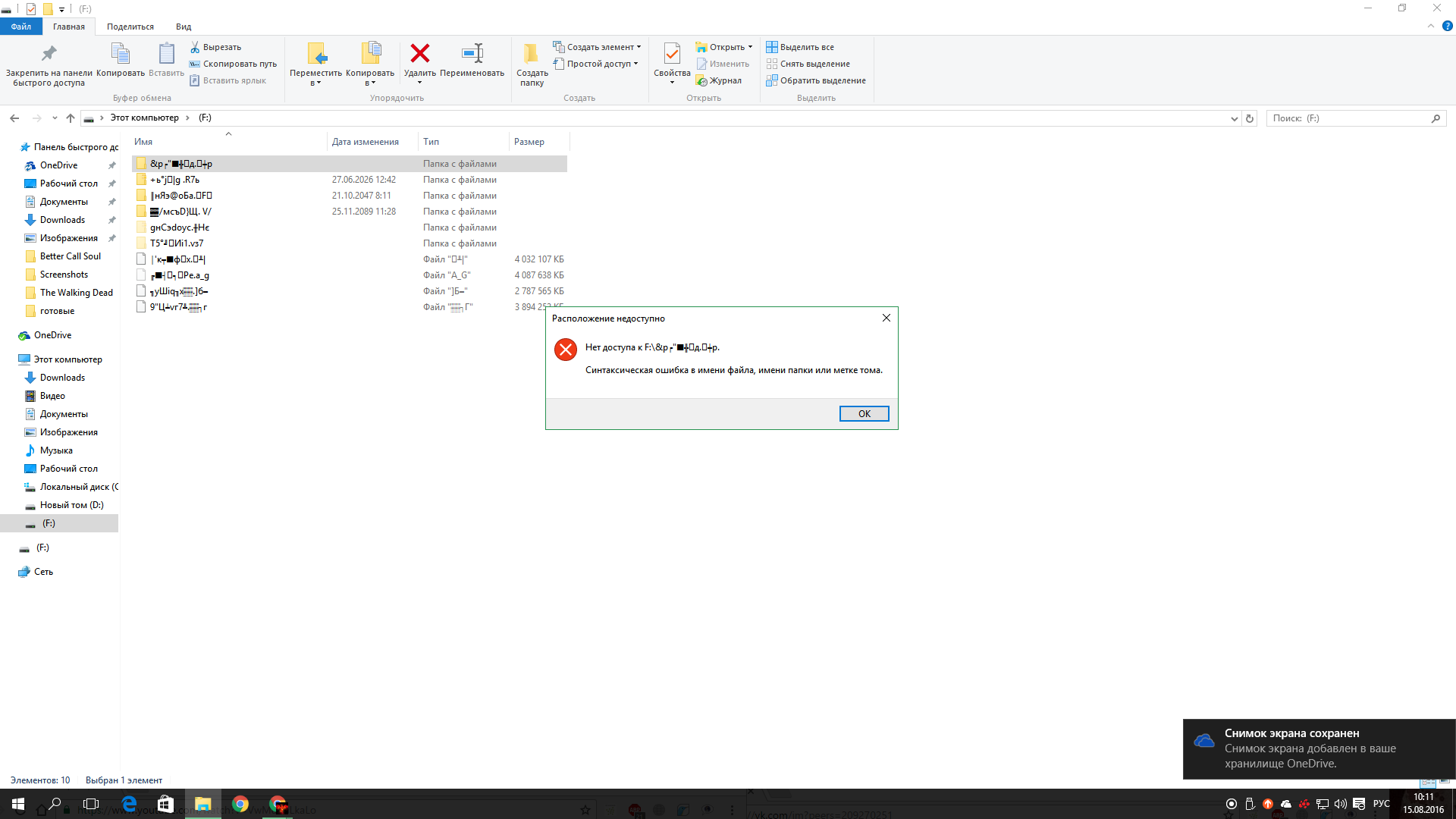Close the location unavailable error dialog
Screen dimensions: 1456x819
click(886, 318)
